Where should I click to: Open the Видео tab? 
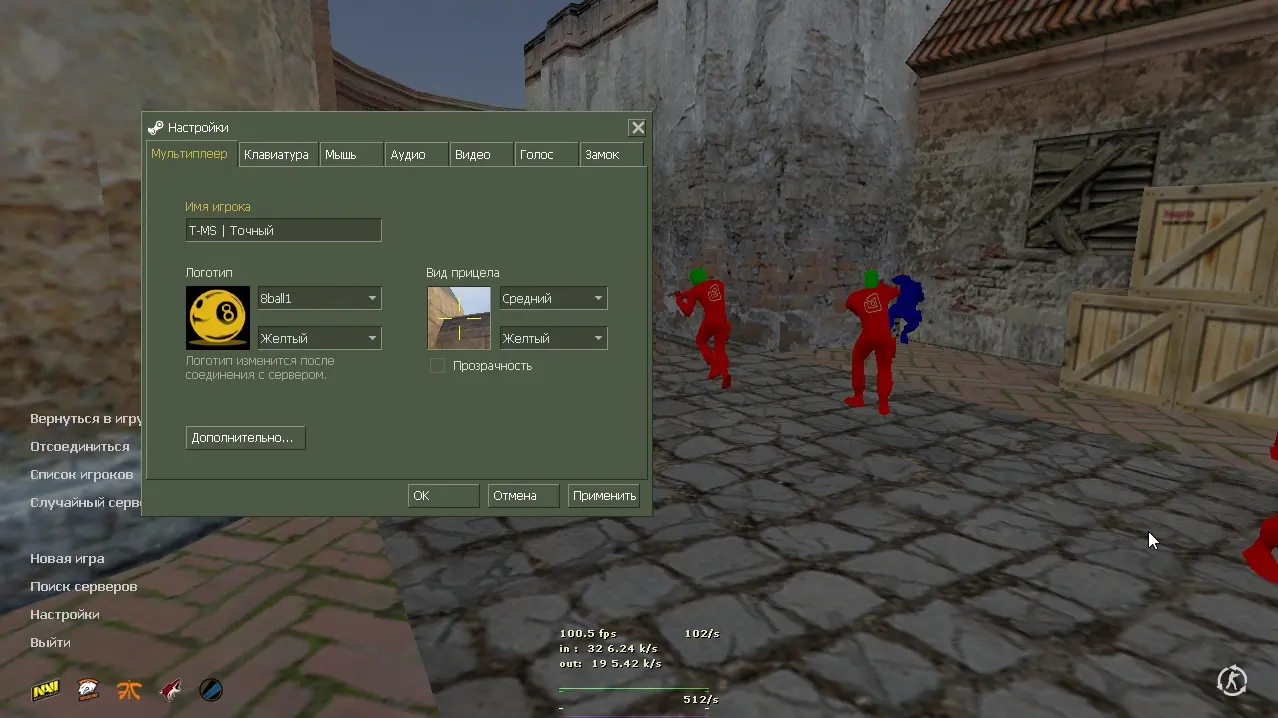473,155
